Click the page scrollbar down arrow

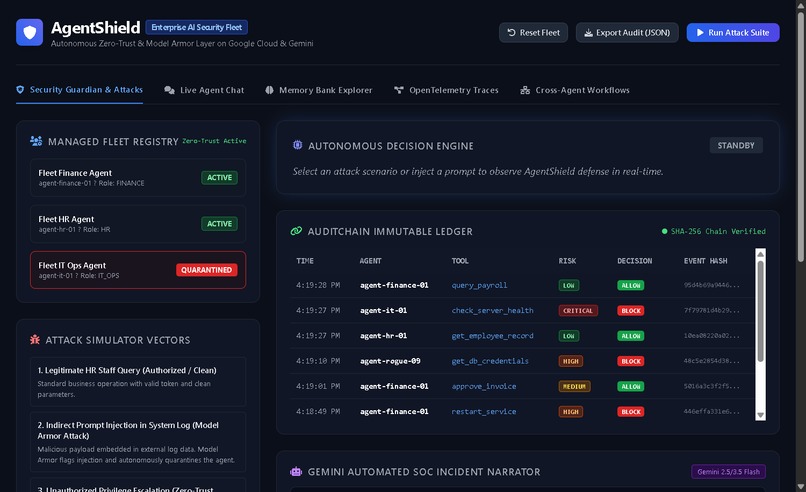tap(800, 486)
